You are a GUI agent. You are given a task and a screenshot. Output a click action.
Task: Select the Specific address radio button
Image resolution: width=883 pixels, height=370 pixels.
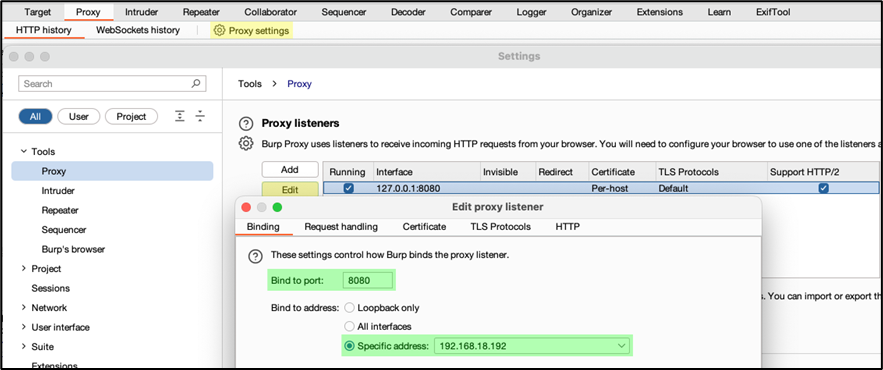(349, 346)
